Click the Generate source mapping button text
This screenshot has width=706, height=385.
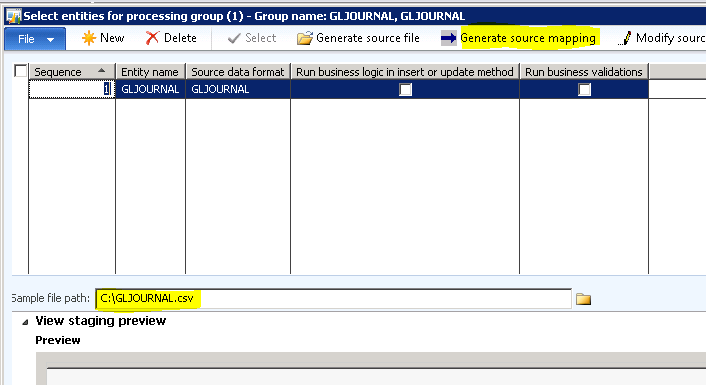(x=528, y=38)
